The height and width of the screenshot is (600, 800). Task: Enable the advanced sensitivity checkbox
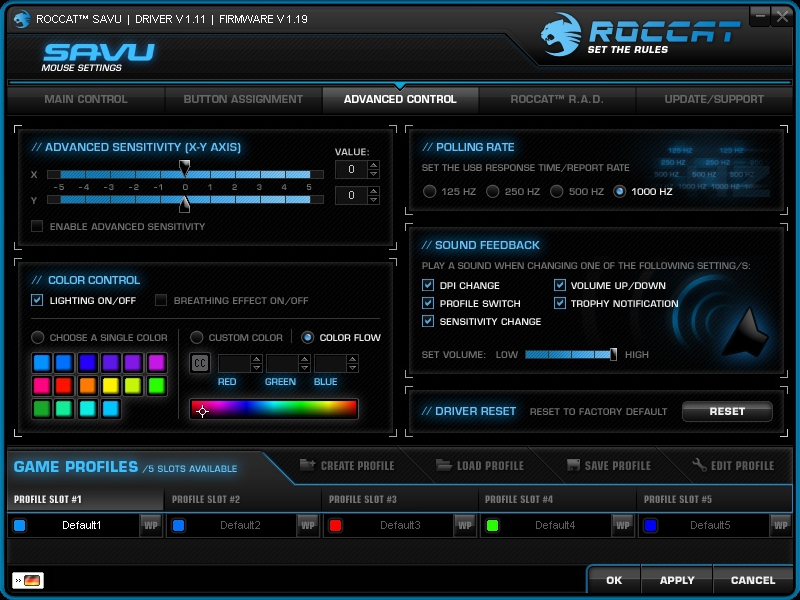(x=37, y=227)
